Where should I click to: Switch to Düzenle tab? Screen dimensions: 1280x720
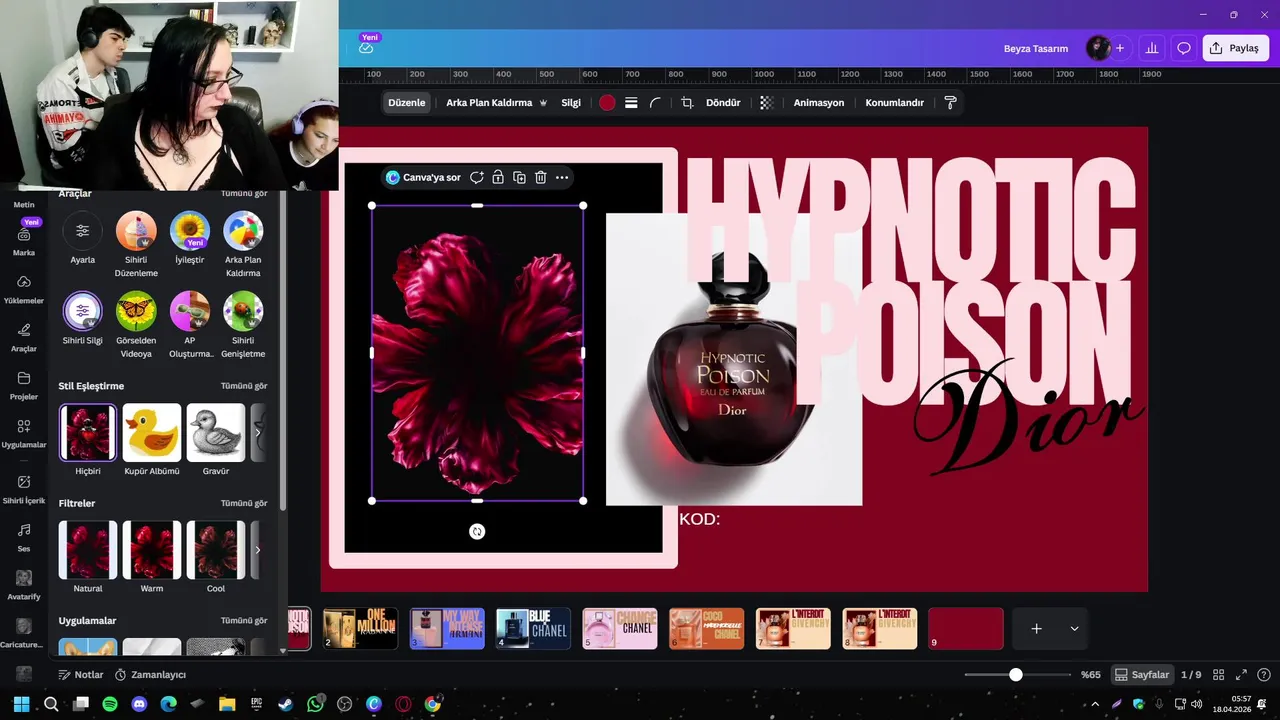[407, 102]
